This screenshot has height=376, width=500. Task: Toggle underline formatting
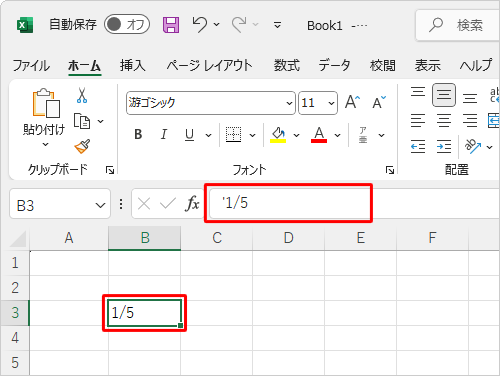pyautogui.click(x=189, y=135)
